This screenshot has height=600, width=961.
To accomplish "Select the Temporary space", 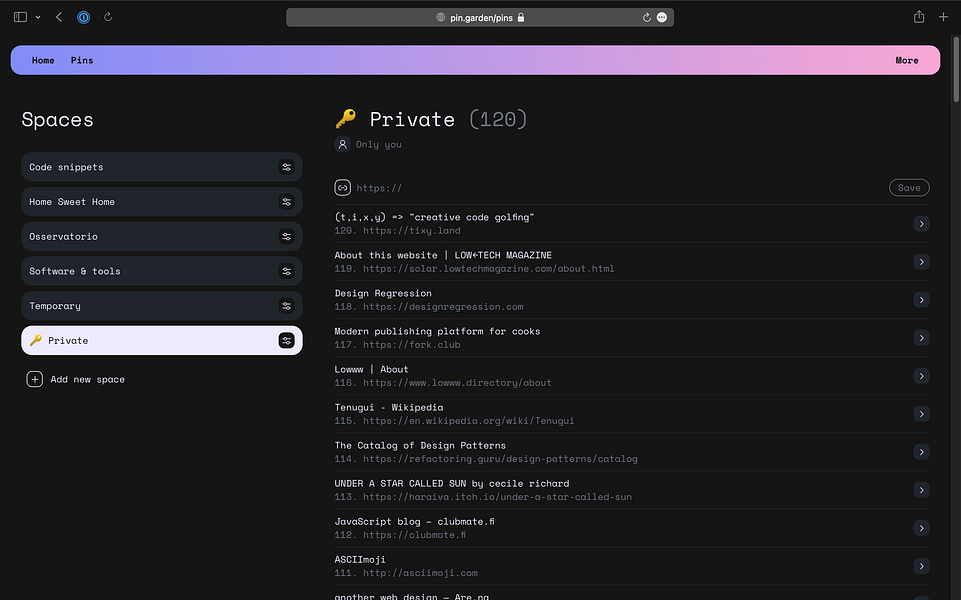I will point(162,306).
